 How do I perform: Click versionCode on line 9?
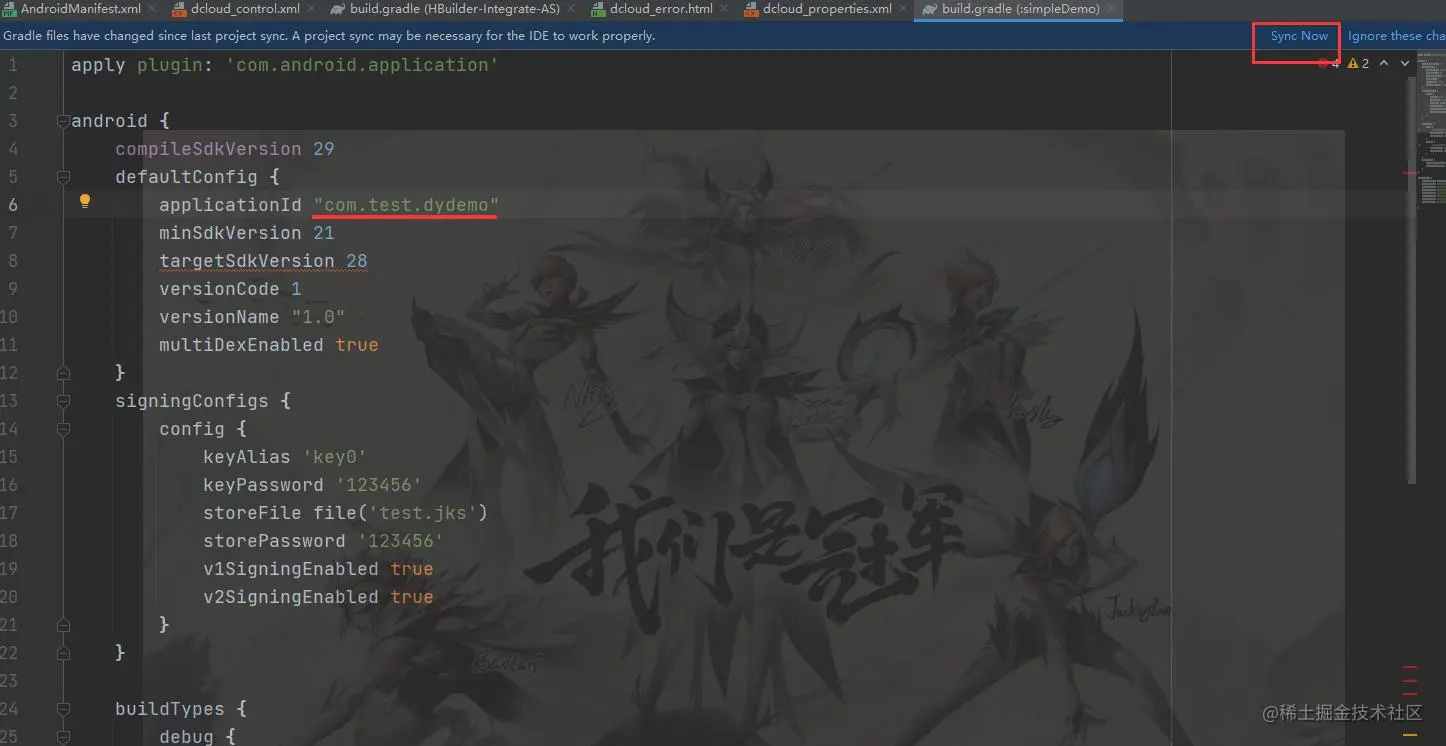219,289
